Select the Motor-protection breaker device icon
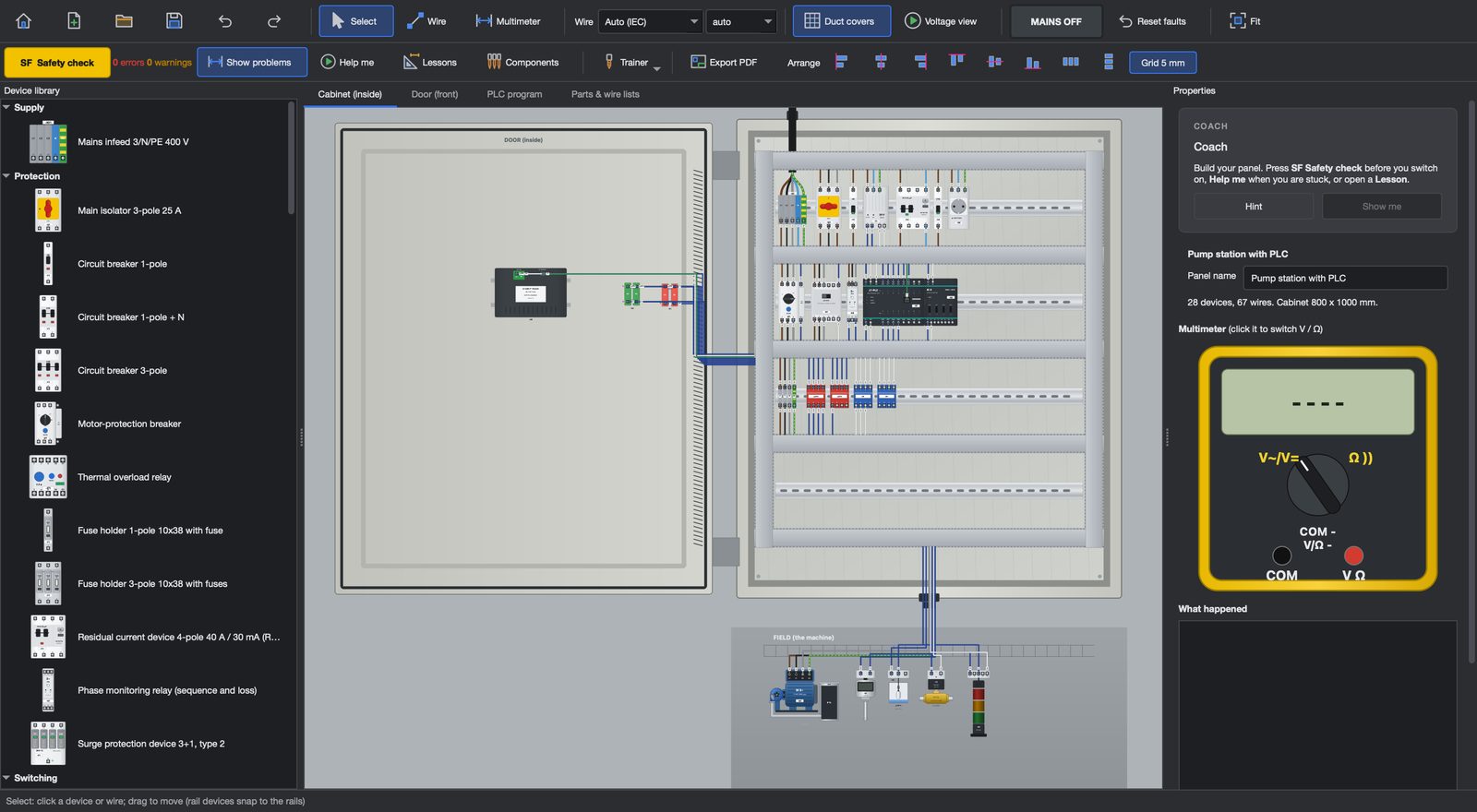The image size is (1477, 812). tap(48, 424)
